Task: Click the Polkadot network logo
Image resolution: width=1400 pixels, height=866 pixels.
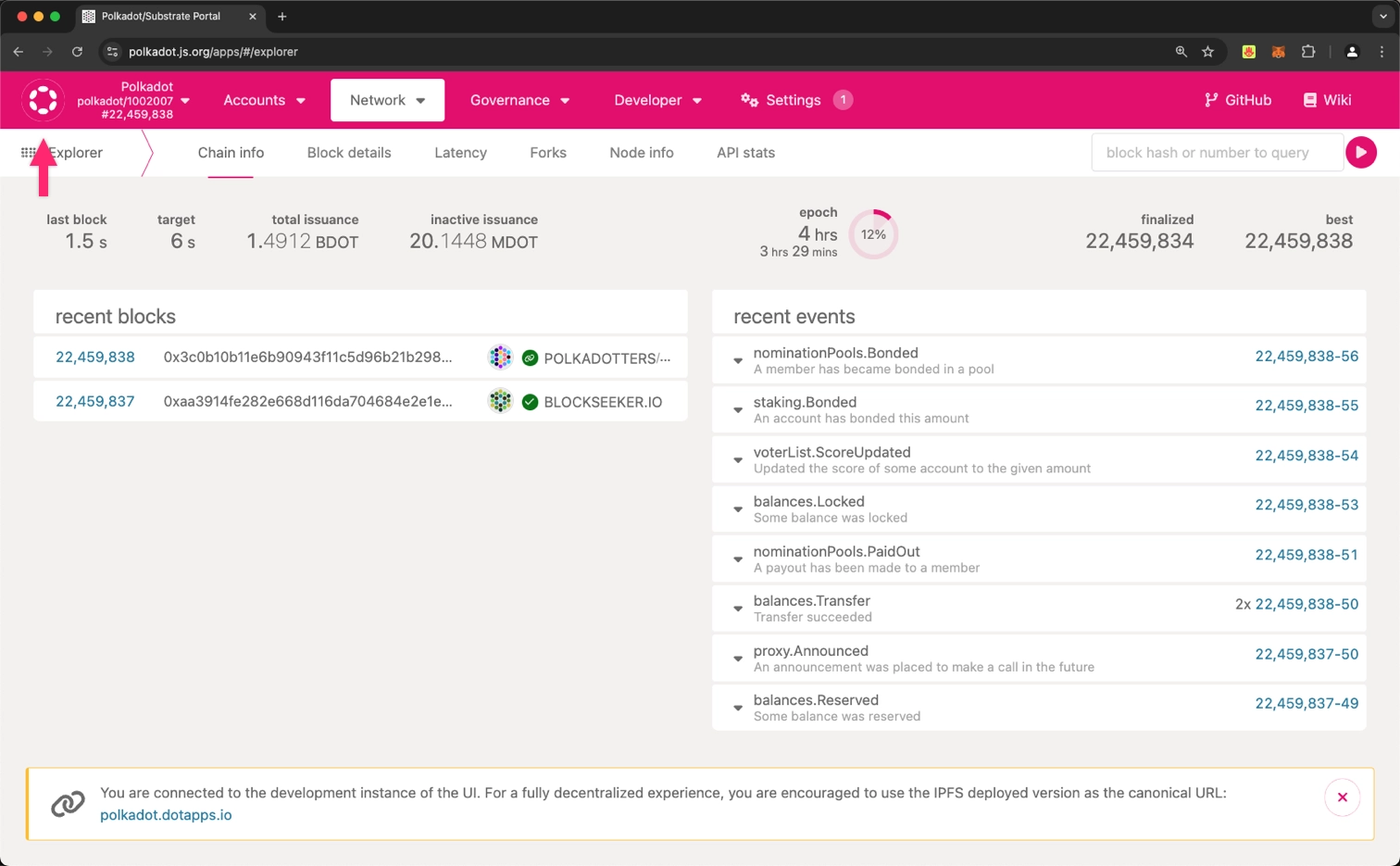Action: point(43,100)
